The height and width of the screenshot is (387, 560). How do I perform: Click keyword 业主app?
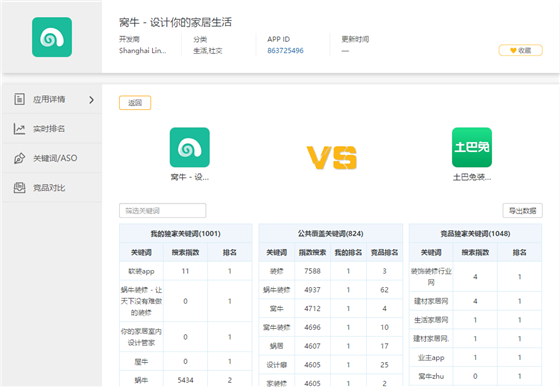[431, 357]
